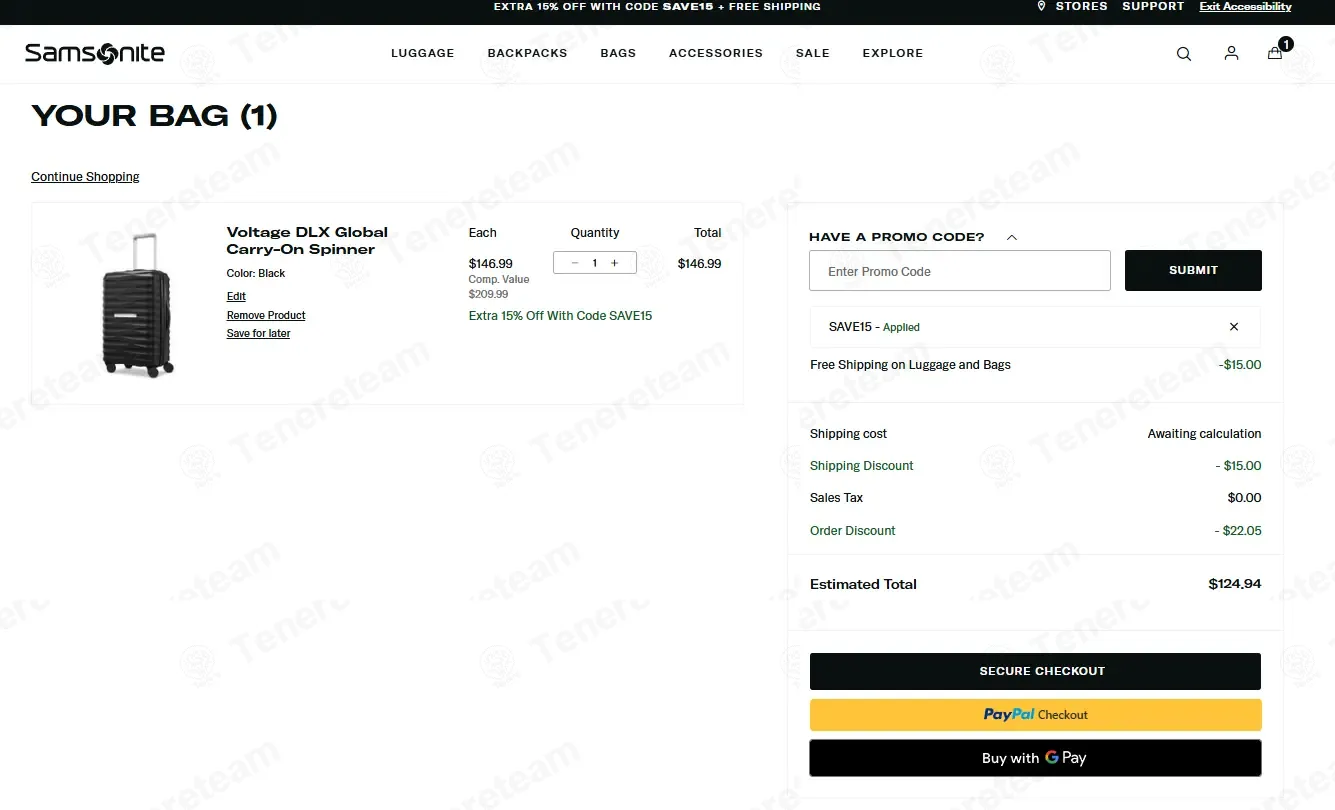Remove the Voltage DLX spinner from bag
The image size is (1335, 810).
tap(265, 315)
